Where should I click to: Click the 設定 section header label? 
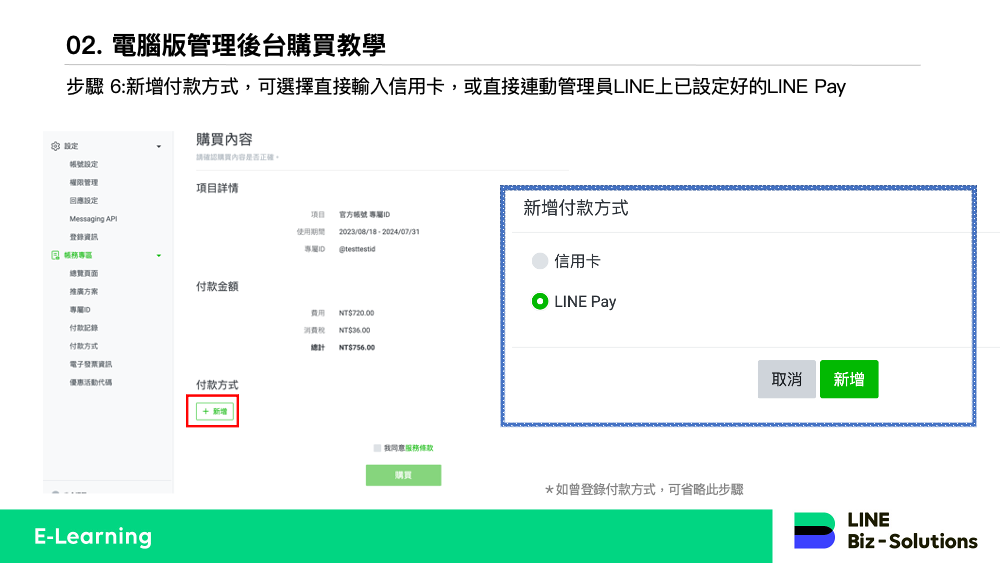coord(71,146)
